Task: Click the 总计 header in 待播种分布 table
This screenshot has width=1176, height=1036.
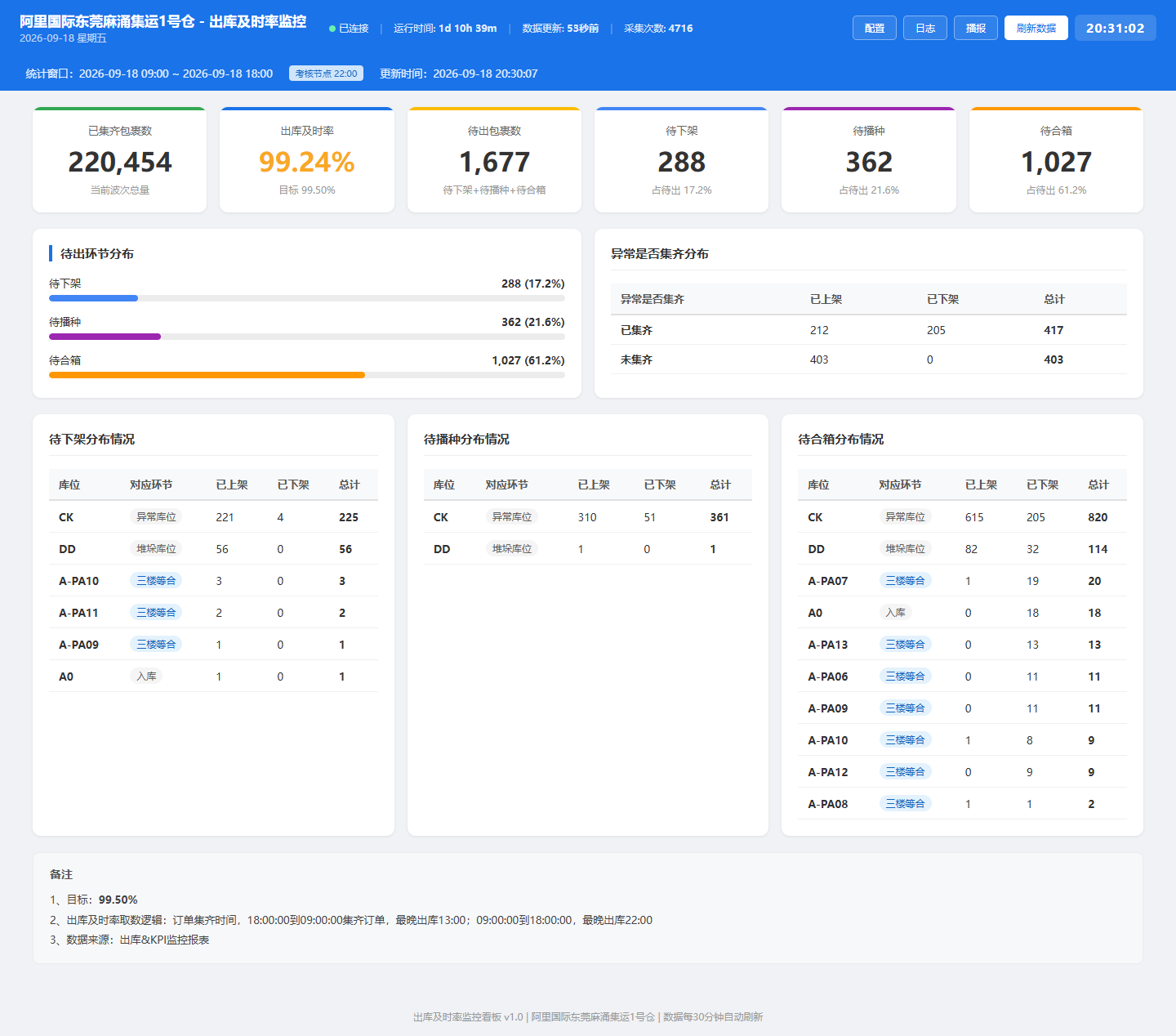Action: 720,485
